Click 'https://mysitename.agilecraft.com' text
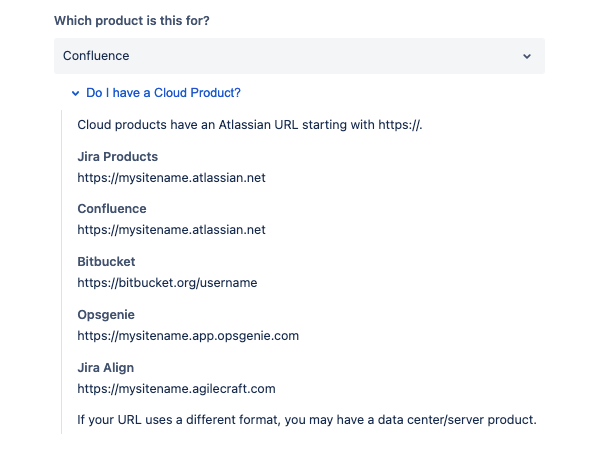 176,389
